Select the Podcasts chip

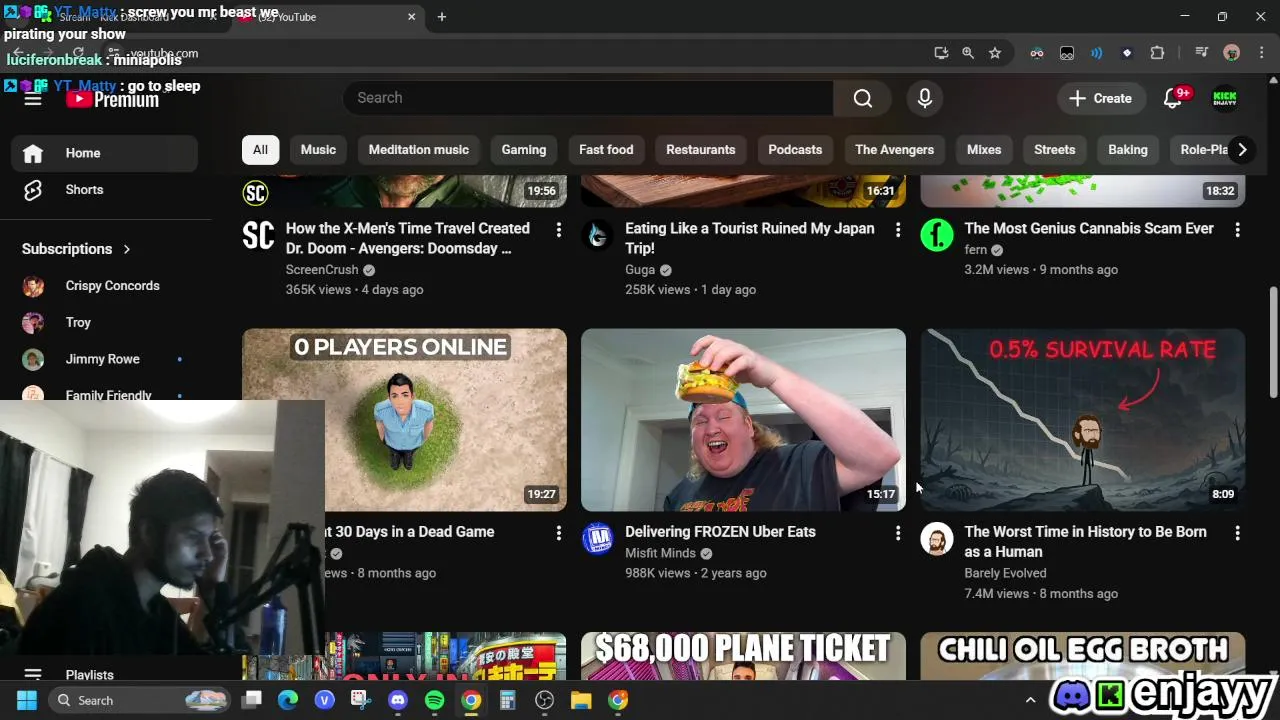click(x=795, y=150)
